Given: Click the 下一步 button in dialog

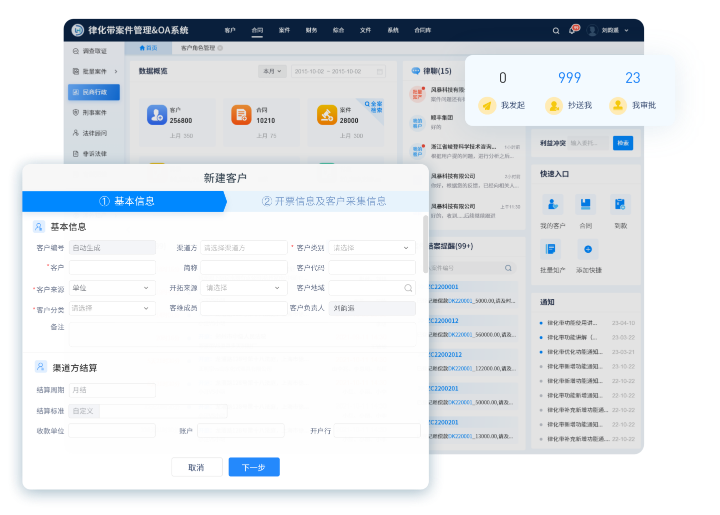Looking at the screenshot, I should pyautogui.click(x=254, y=467).
